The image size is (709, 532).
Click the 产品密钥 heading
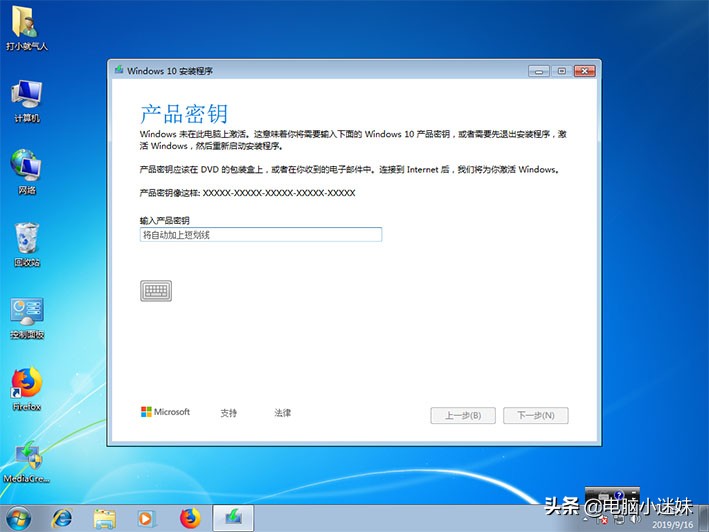point(184,113)
